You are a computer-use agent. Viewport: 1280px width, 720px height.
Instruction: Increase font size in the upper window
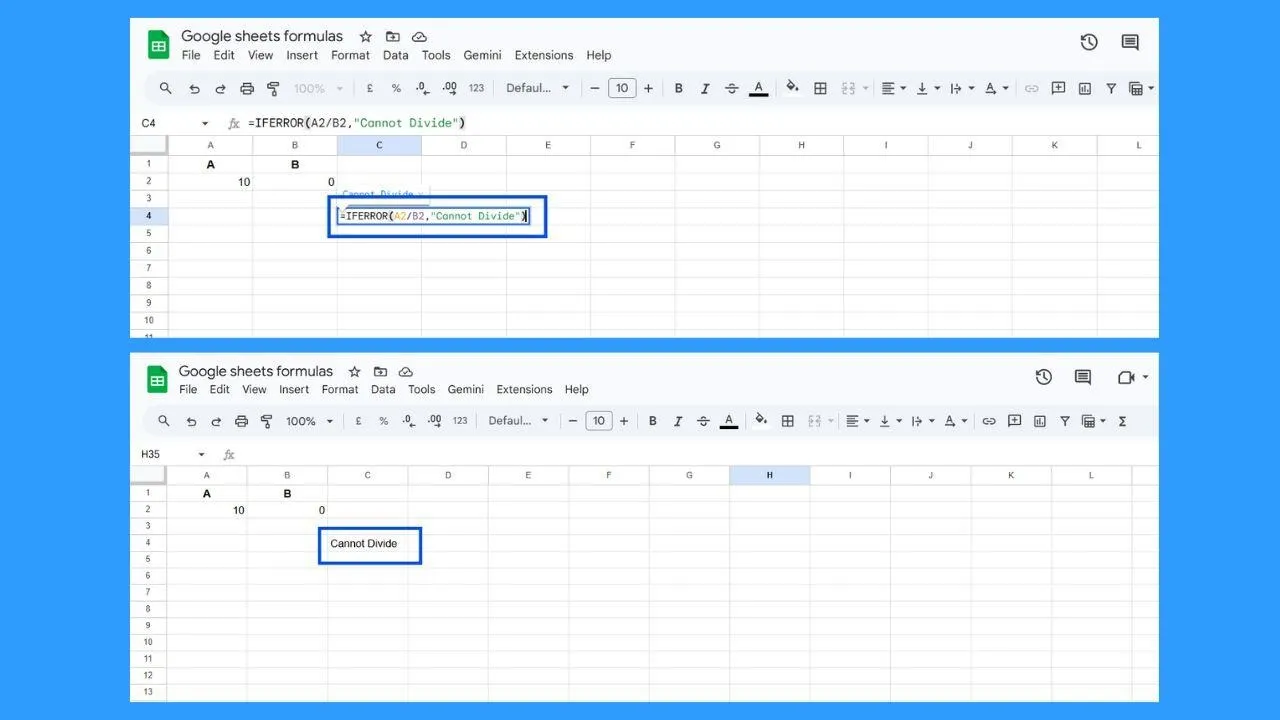[x=648, y=88]
